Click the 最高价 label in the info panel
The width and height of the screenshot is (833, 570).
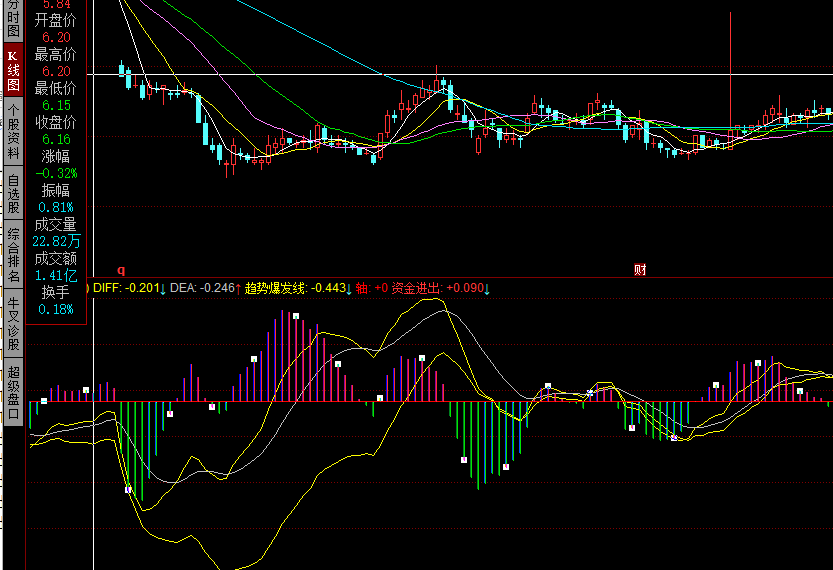(x=56, y=54)
